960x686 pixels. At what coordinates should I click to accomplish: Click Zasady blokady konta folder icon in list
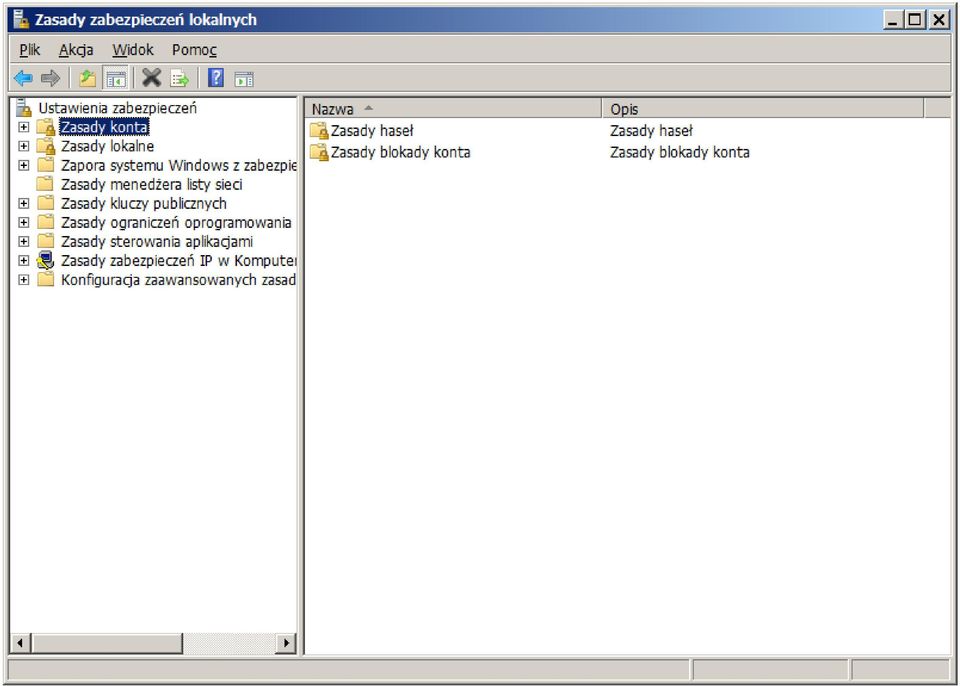(x=319, y=152)
